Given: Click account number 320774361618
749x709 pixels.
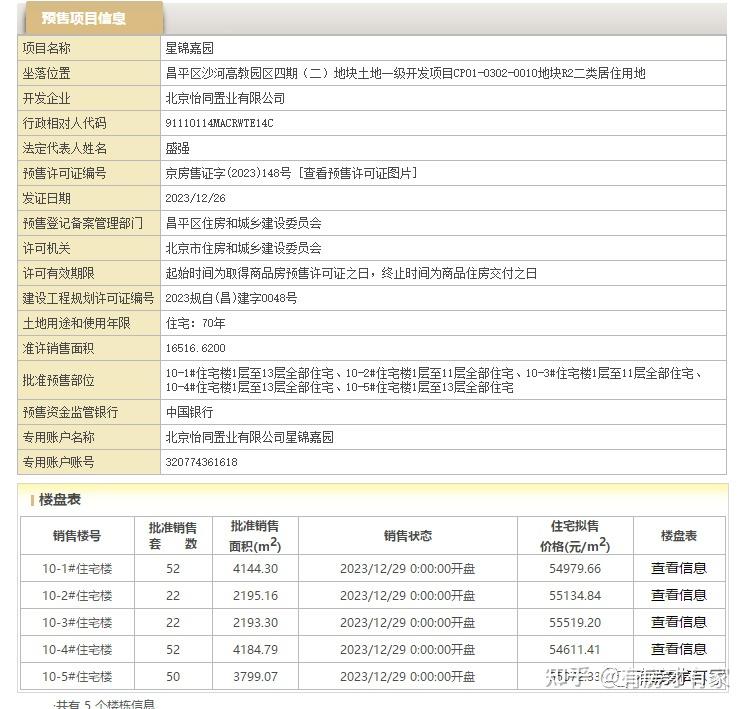Looking at the screenshot, I should 201,462.
